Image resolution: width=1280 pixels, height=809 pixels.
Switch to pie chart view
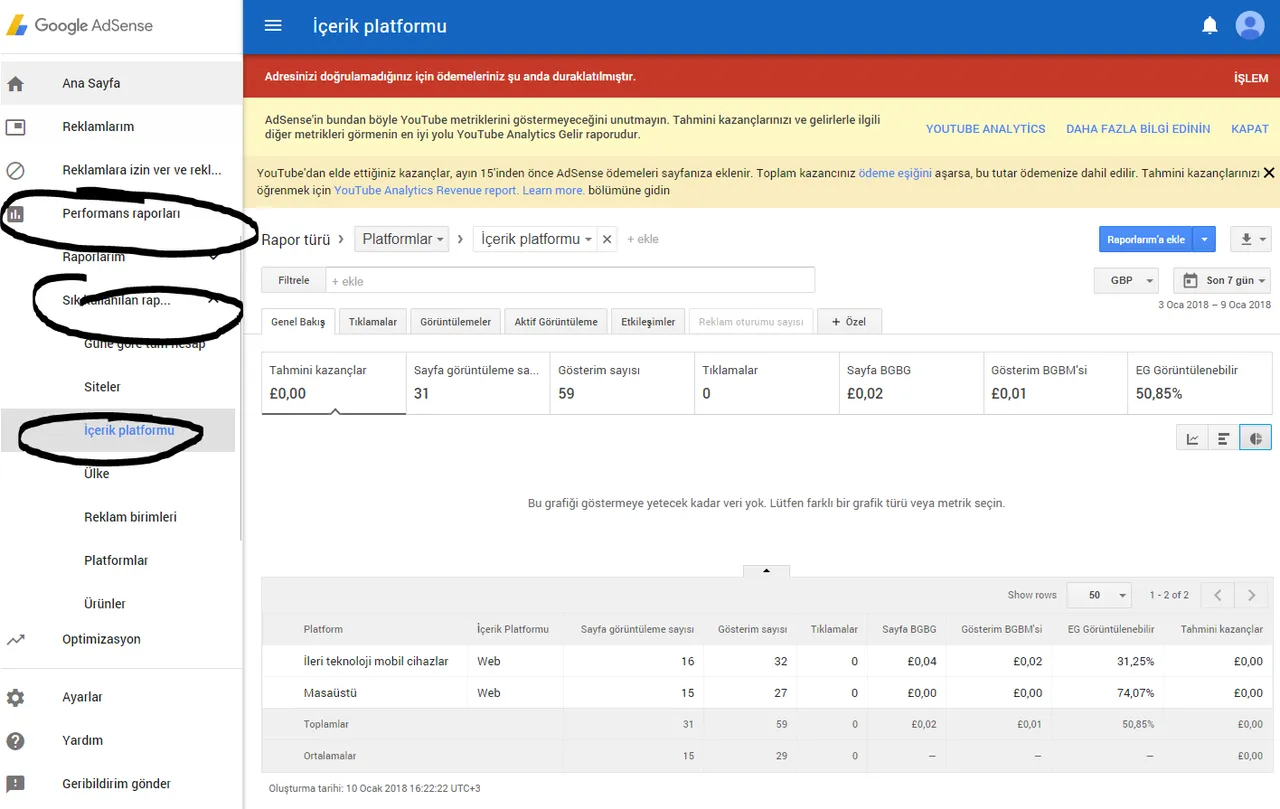click(1256, 438)
